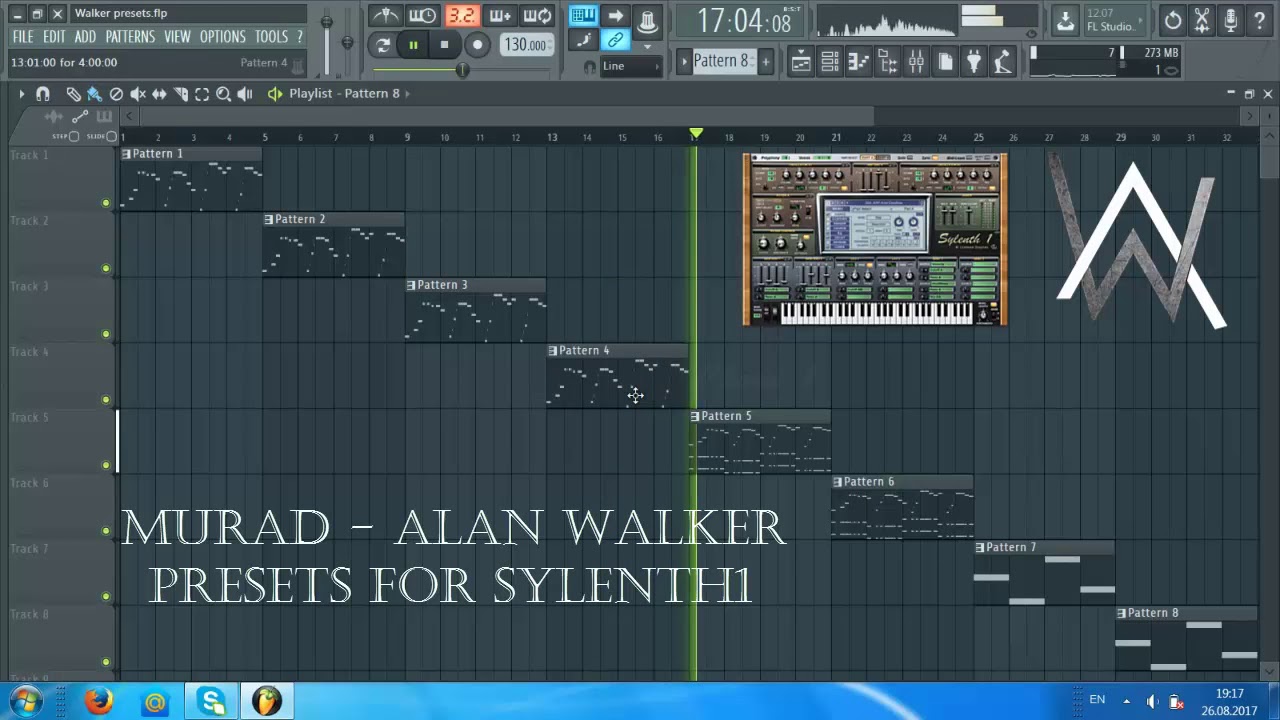Open the FILE menu
Screen dimensions: 1280x720
(22, 37)
